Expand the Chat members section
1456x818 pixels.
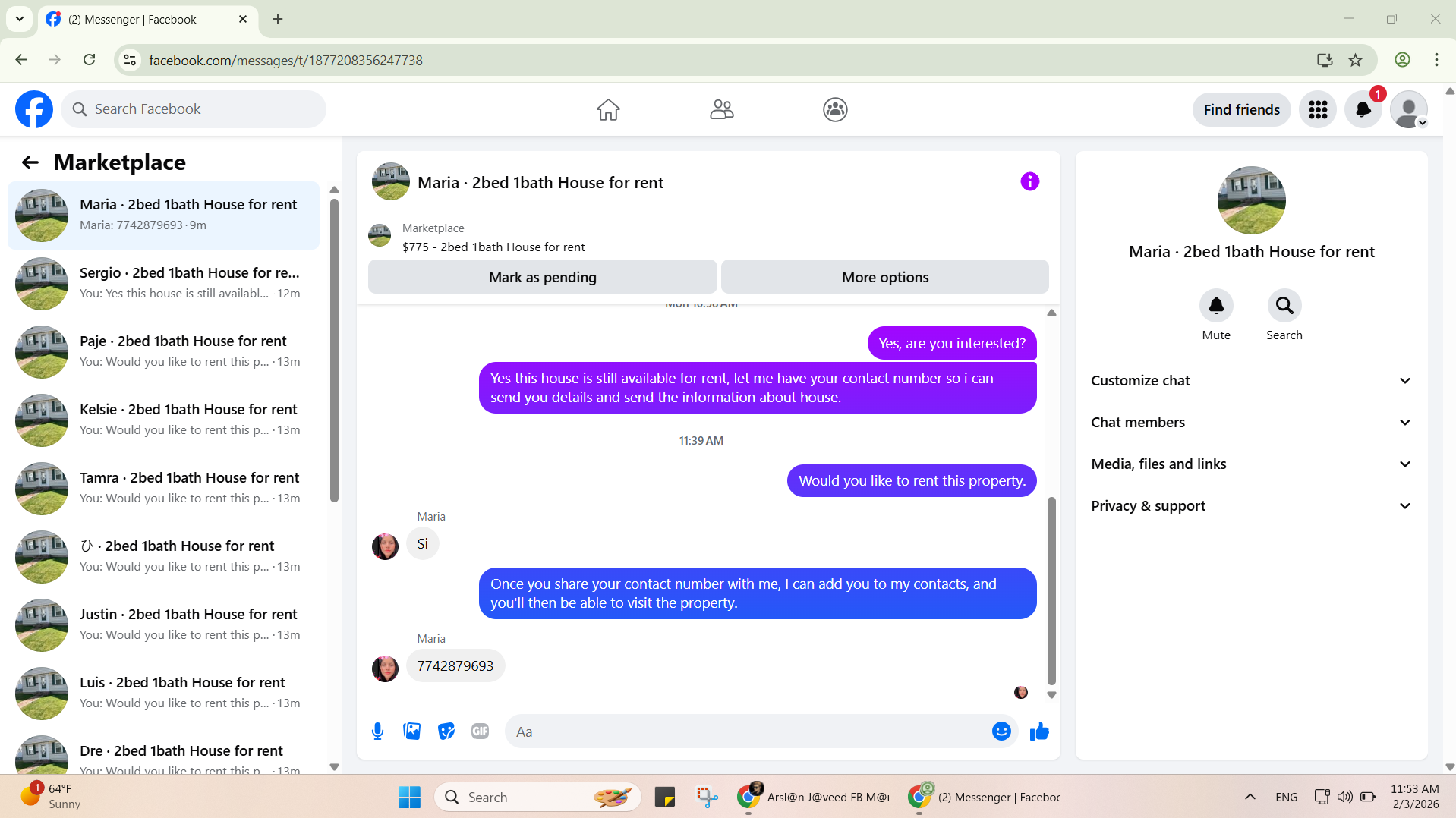1251,423
